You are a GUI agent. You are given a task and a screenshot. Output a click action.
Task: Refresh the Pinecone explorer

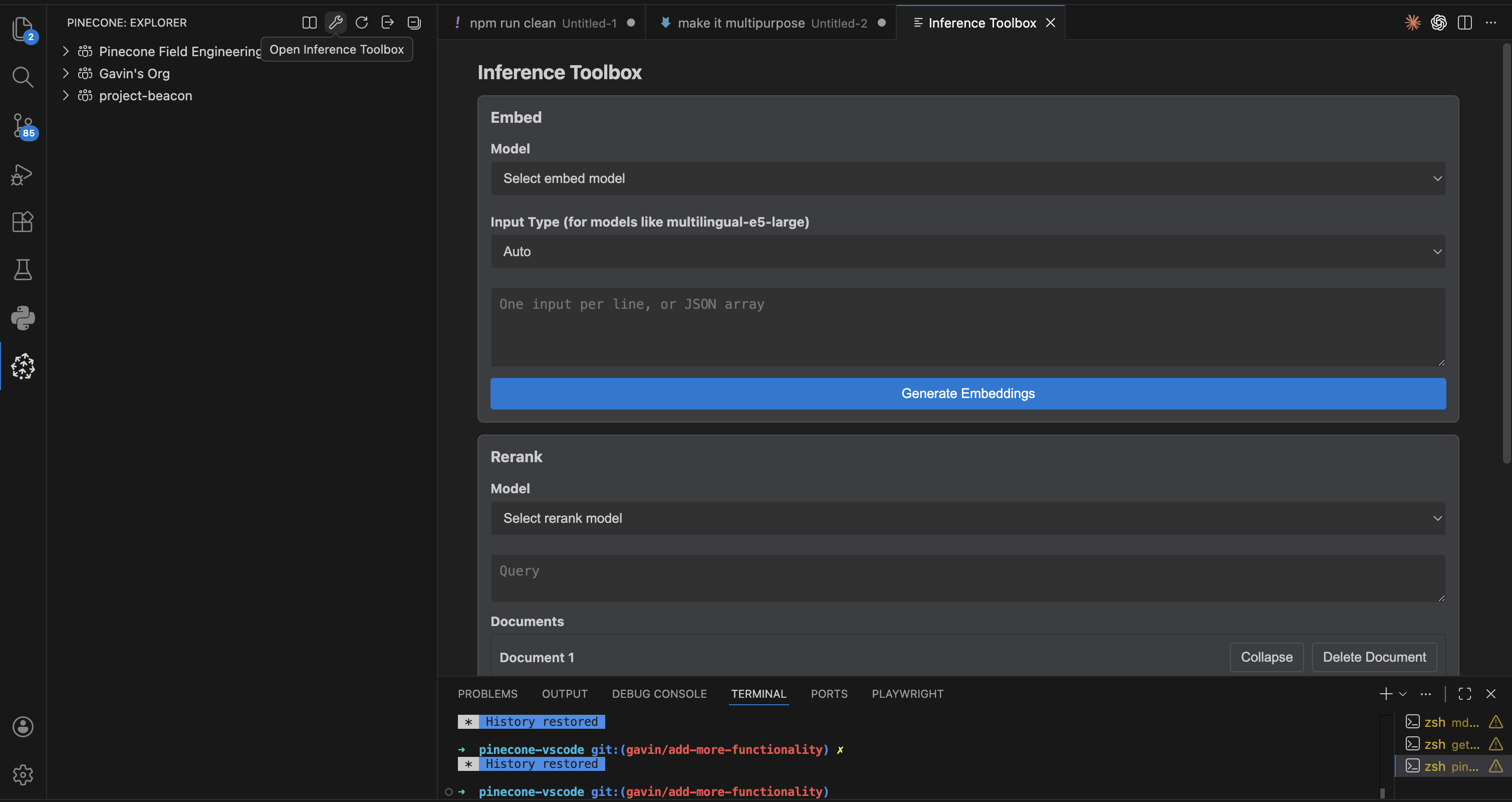pos(362,23)
